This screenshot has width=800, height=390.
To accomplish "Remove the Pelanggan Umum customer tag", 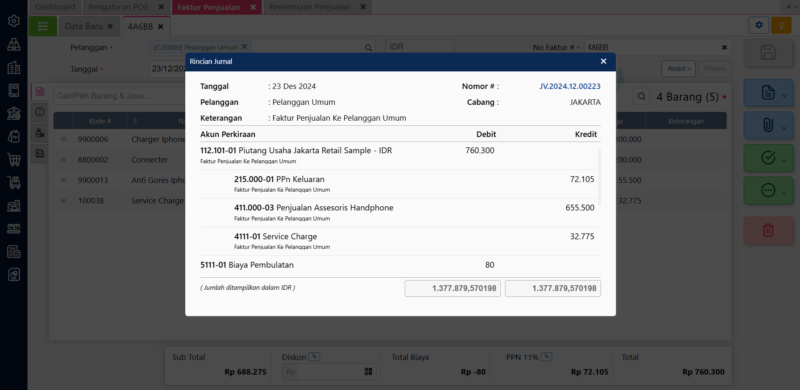I will coord(244,46).
